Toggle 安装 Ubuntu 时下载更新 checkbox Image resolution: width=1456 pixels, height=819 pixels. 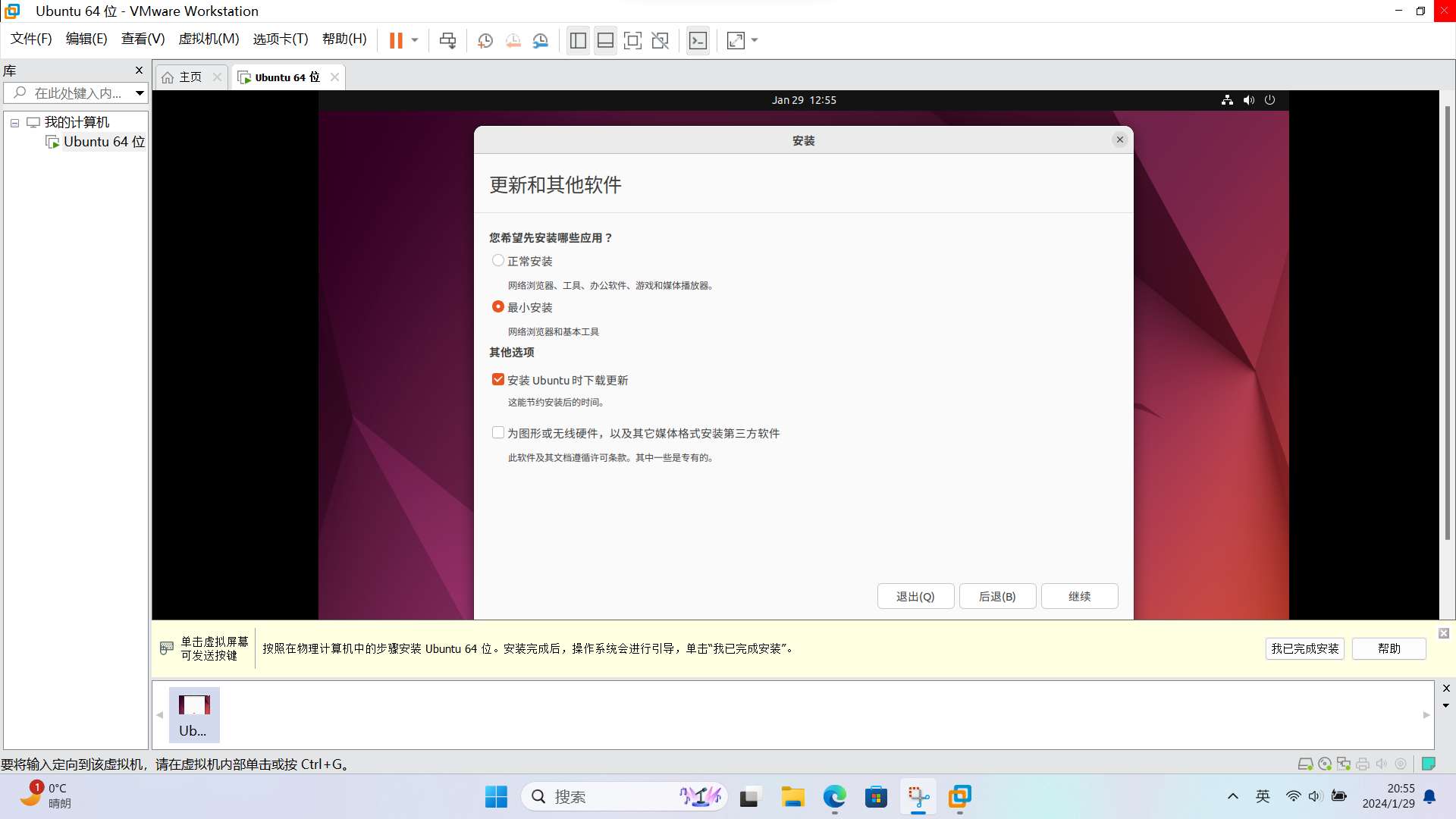click(x=498, y=380)
